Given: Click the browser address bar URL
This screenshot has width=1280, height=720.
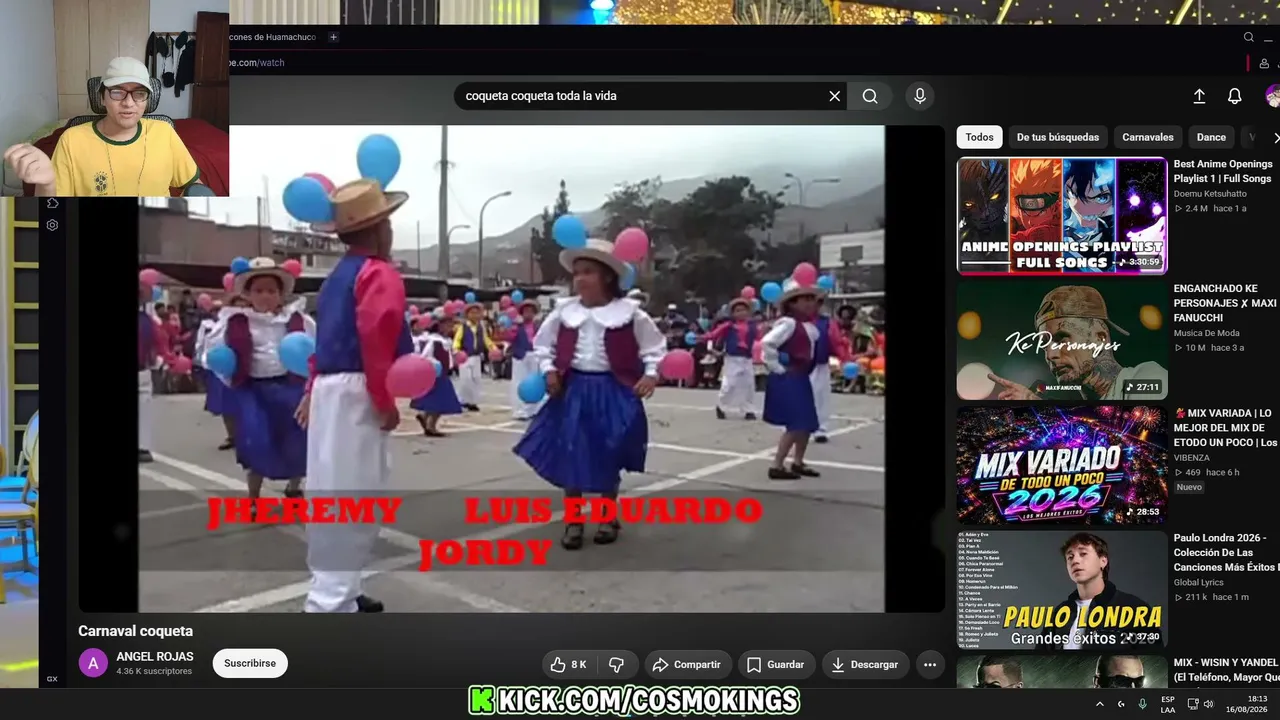Looking at the screenshot, I should [x=257, y=62].
